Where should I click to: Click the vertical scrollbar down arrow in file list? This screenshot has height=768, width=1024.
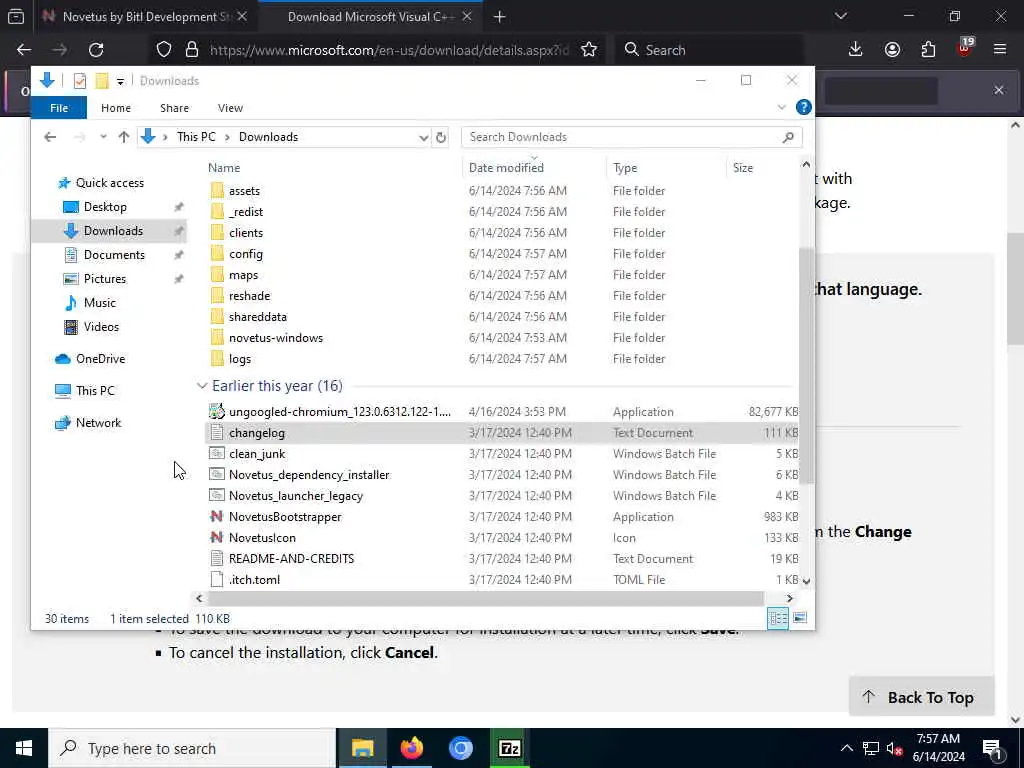point(806,581)
